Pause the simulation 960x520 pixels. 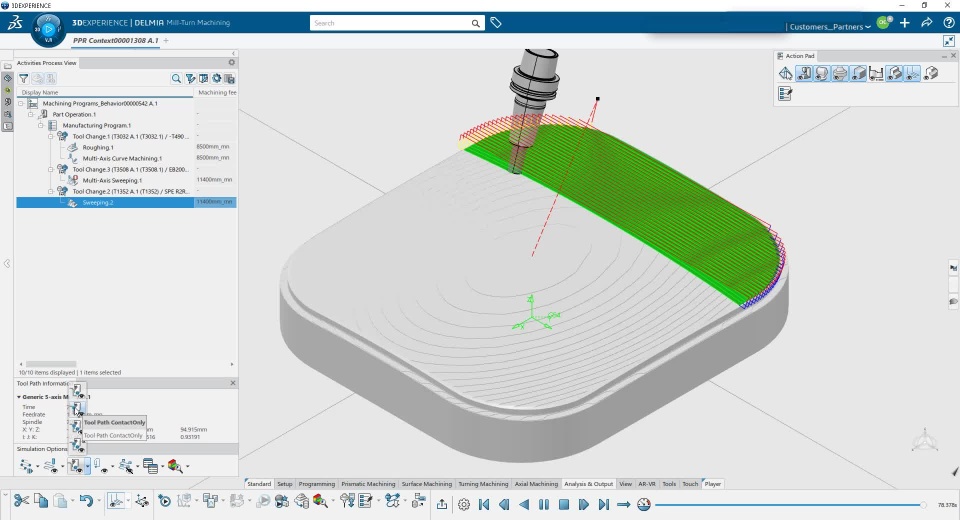tap(544, 504)
